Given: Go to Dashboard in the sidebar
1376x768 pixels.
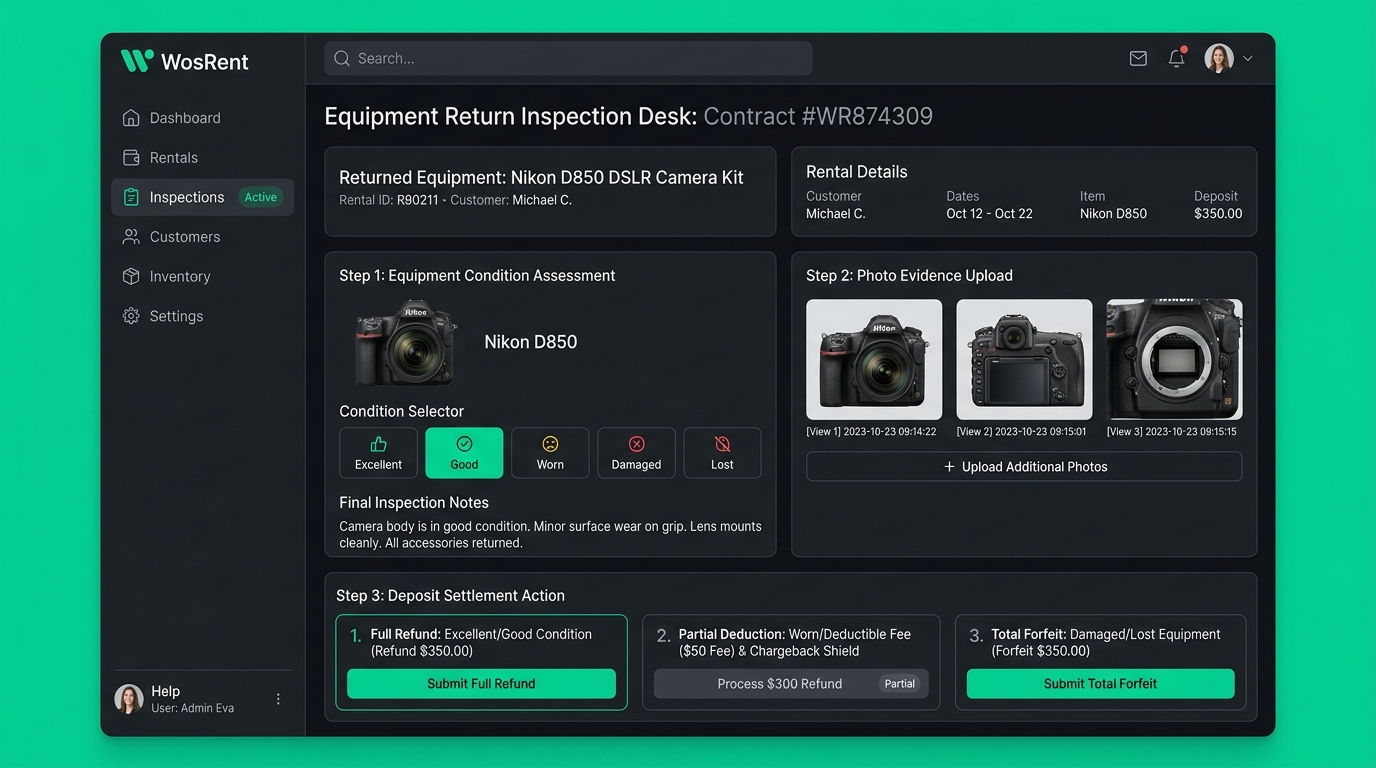Looking at the screenshot, I should [x=203, y=118].
